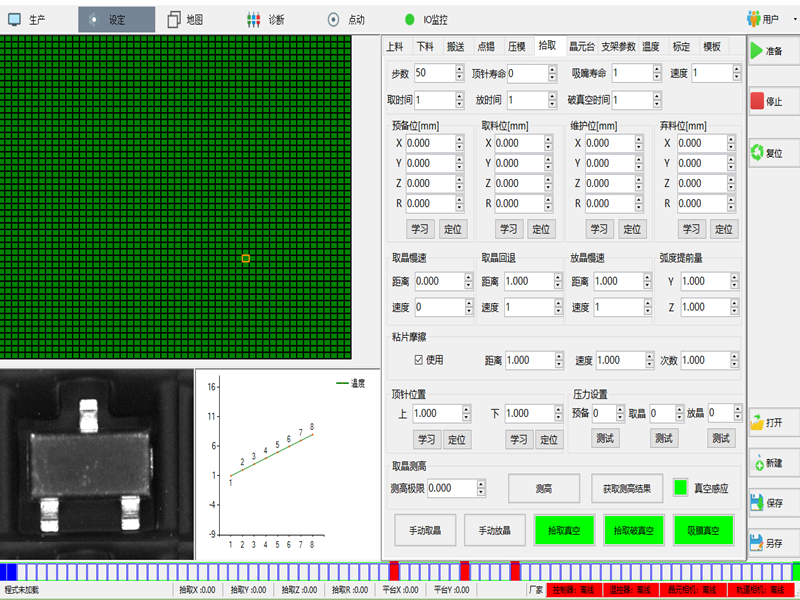The width and height of the screenshot is (800, 600).
Task: Adjust the 破真空时间 spinner arrows
Action: click(657, 100)
